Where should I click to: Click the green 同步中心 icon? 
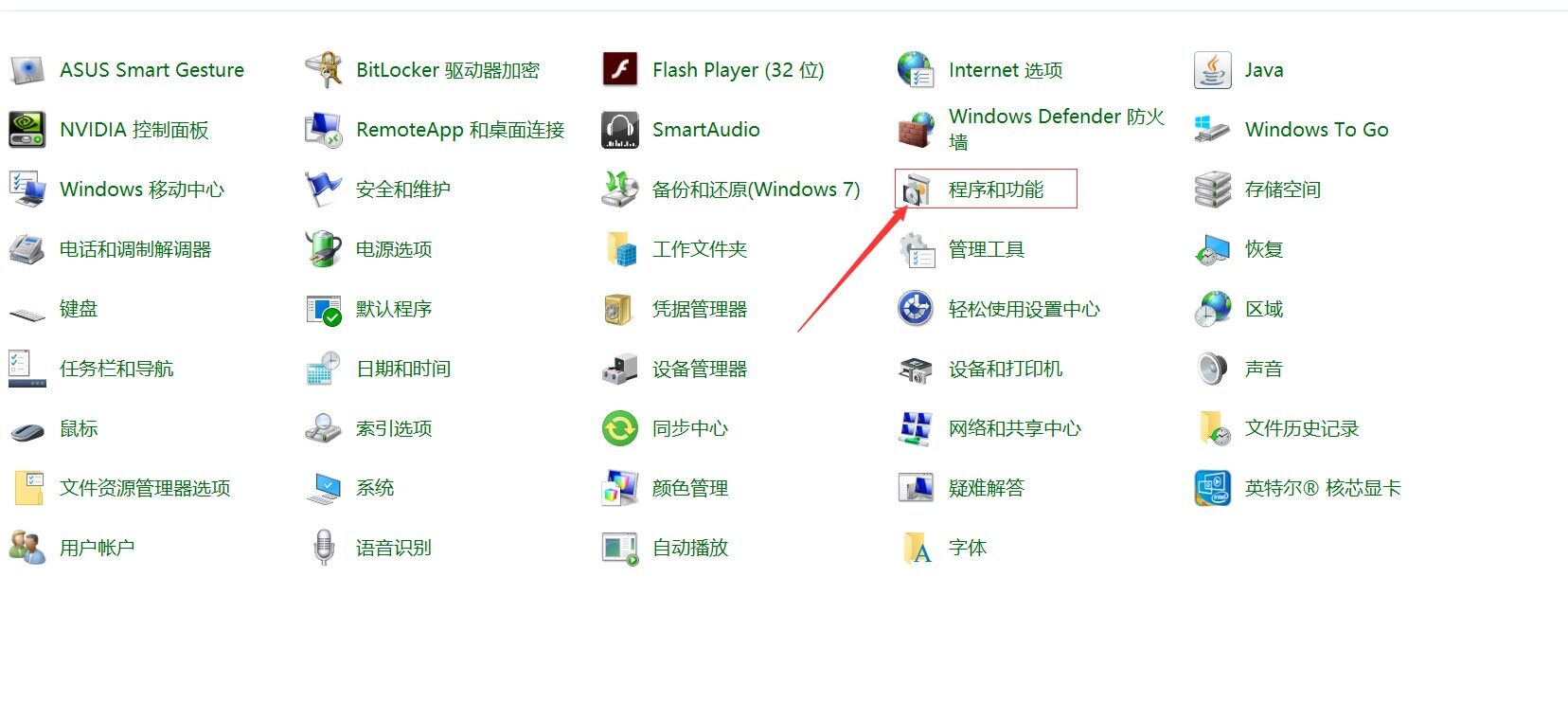point(620,428)
